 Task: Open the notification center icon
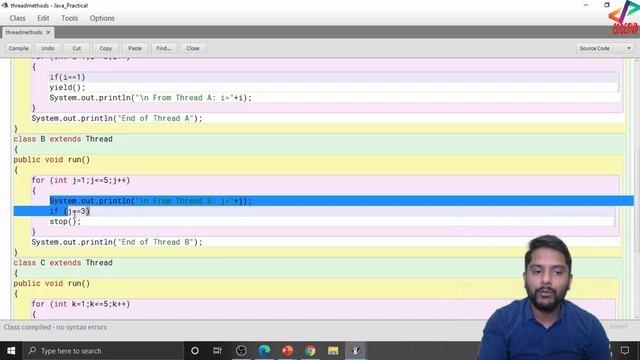click(x=625, y=351)
